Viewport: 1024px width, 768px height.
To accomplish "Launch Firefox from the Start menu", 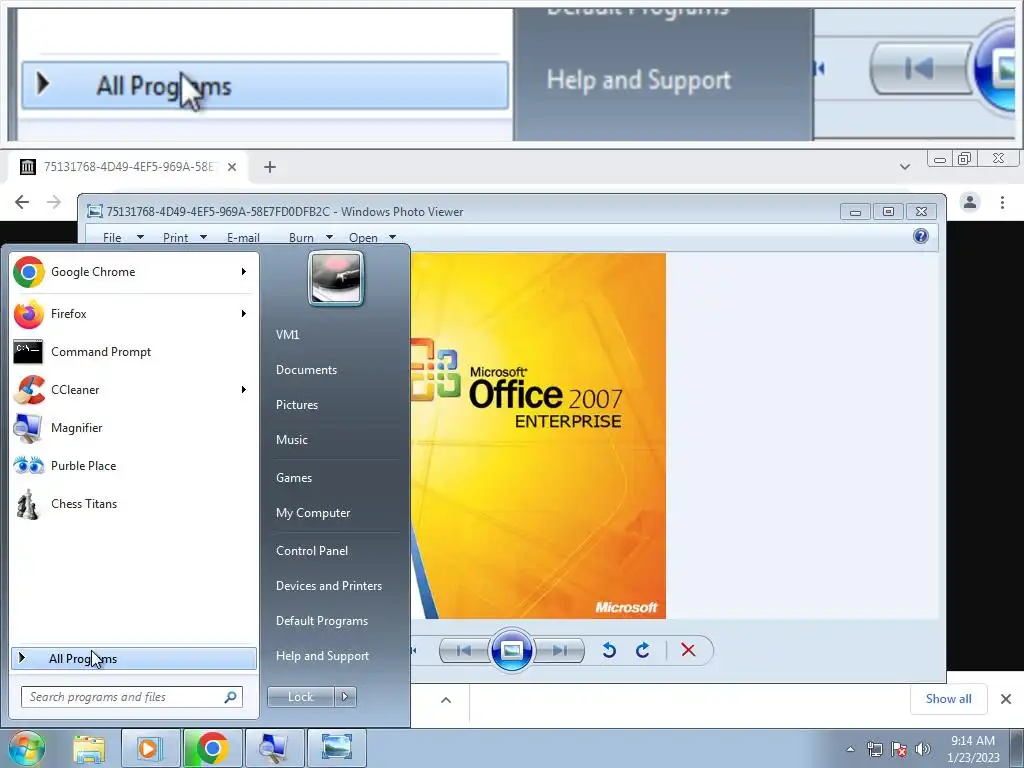I will pos(133,314).
